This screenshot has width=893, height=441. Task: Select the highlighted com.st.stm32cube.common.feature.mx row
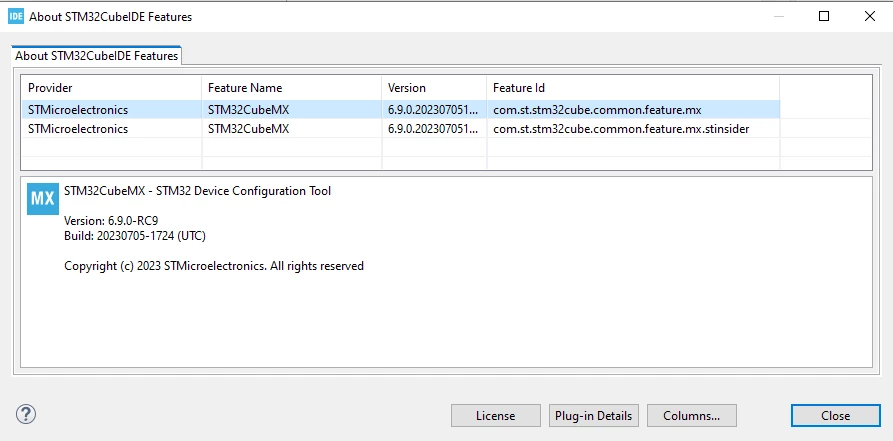pos(400,109)
